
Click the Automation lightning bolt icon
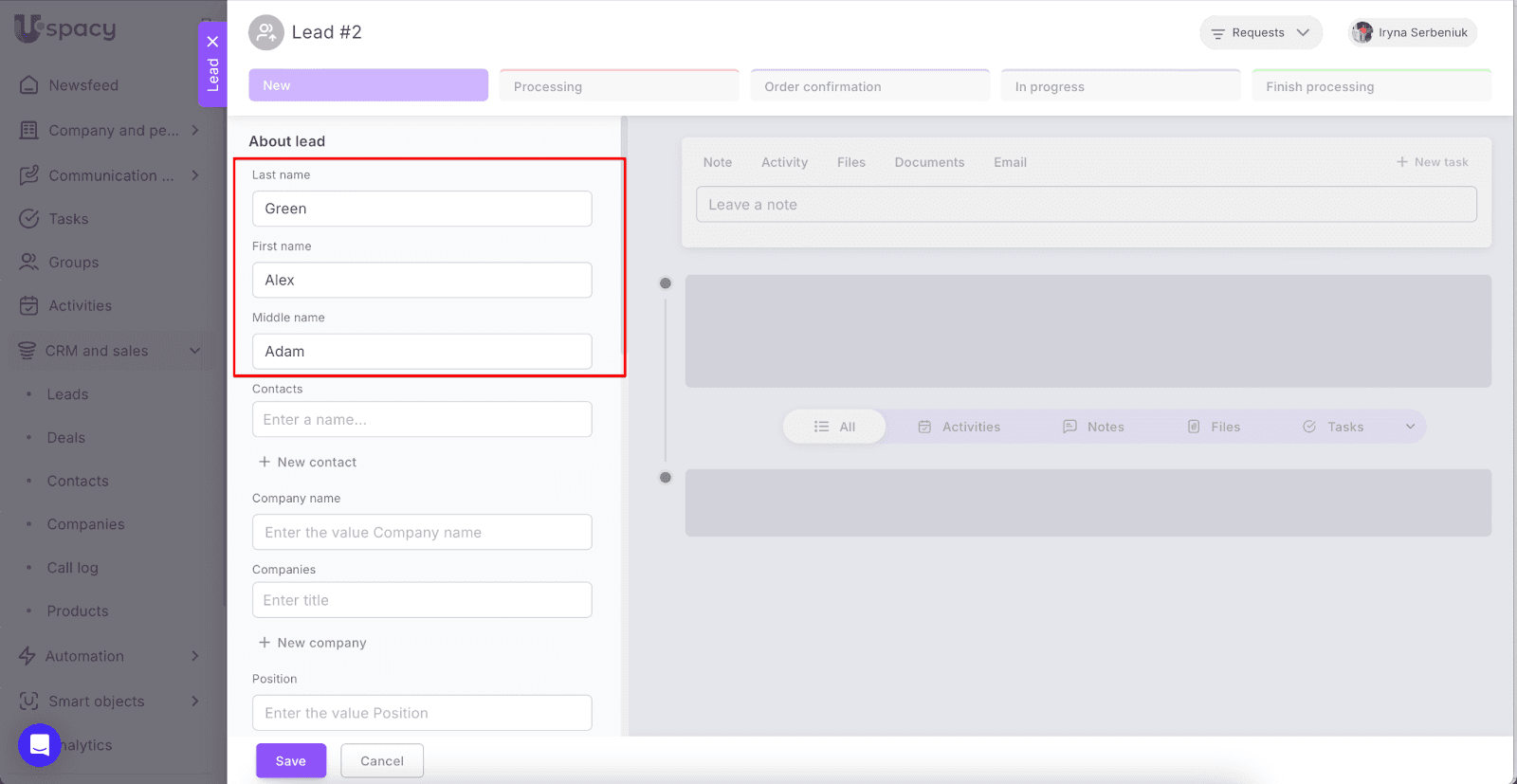coord(27,656)
